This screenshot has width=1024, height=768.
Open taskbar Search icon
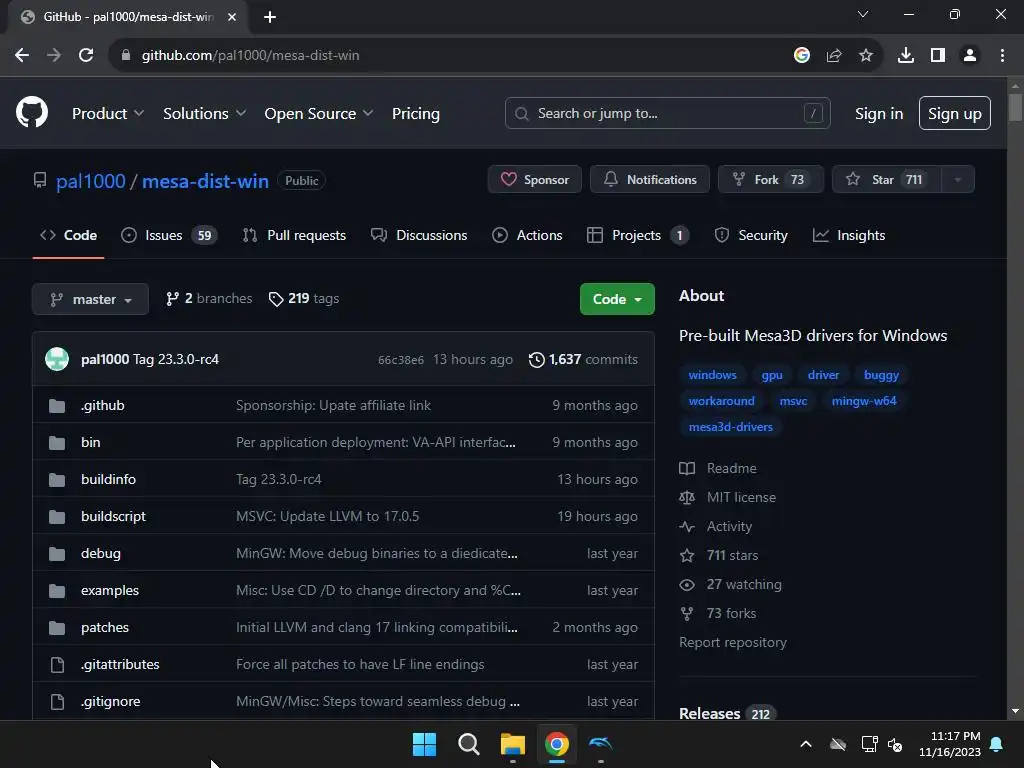point(468,744)
